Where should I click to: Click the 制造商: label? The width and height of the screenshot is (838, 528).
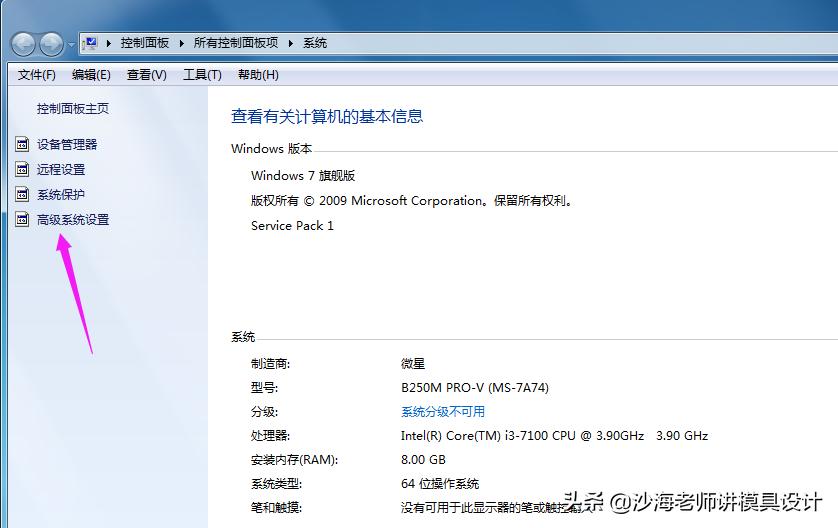[x=270, y=364]
